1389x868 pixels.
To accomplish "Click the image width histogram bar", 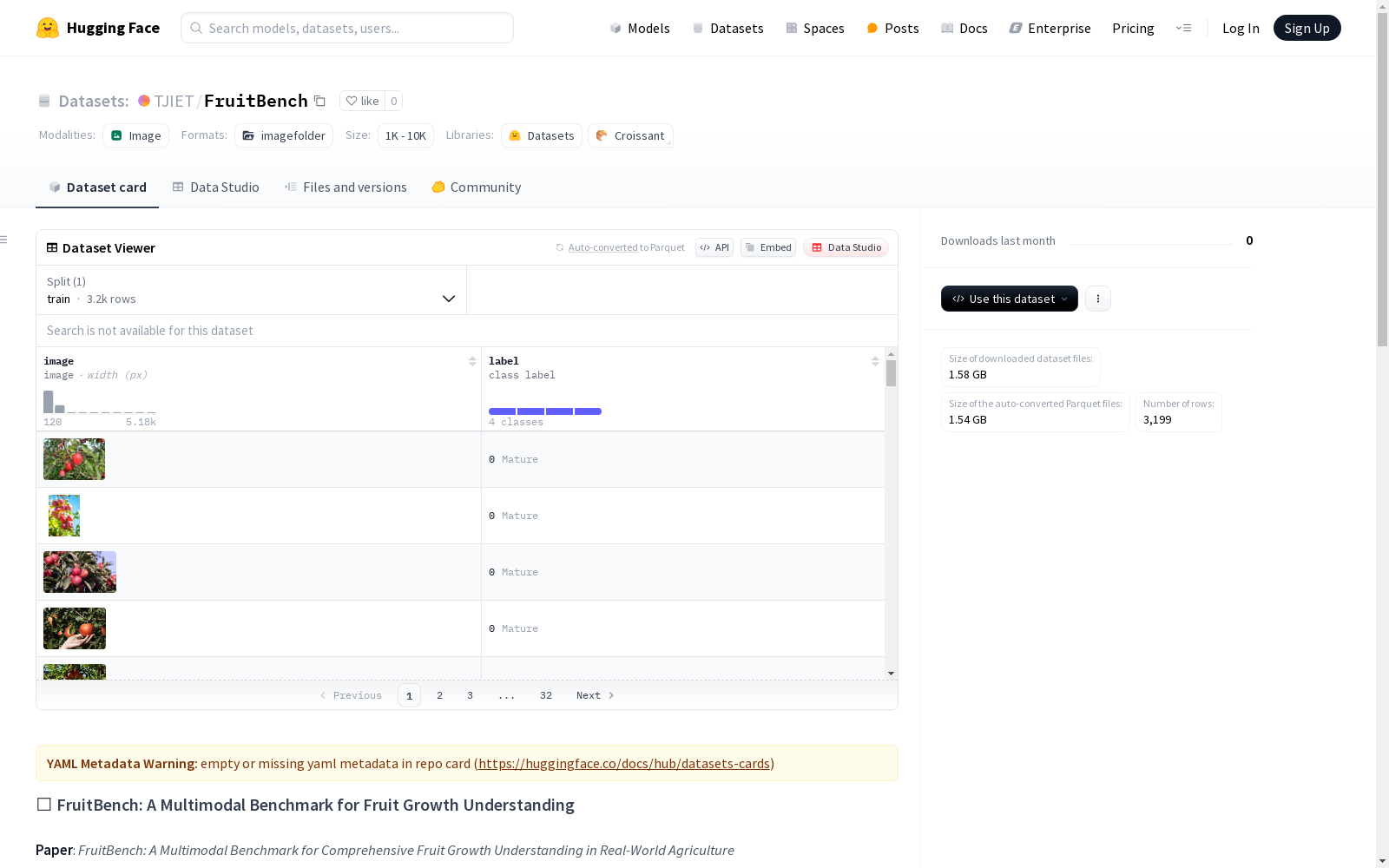I will (x=49, y=402).
